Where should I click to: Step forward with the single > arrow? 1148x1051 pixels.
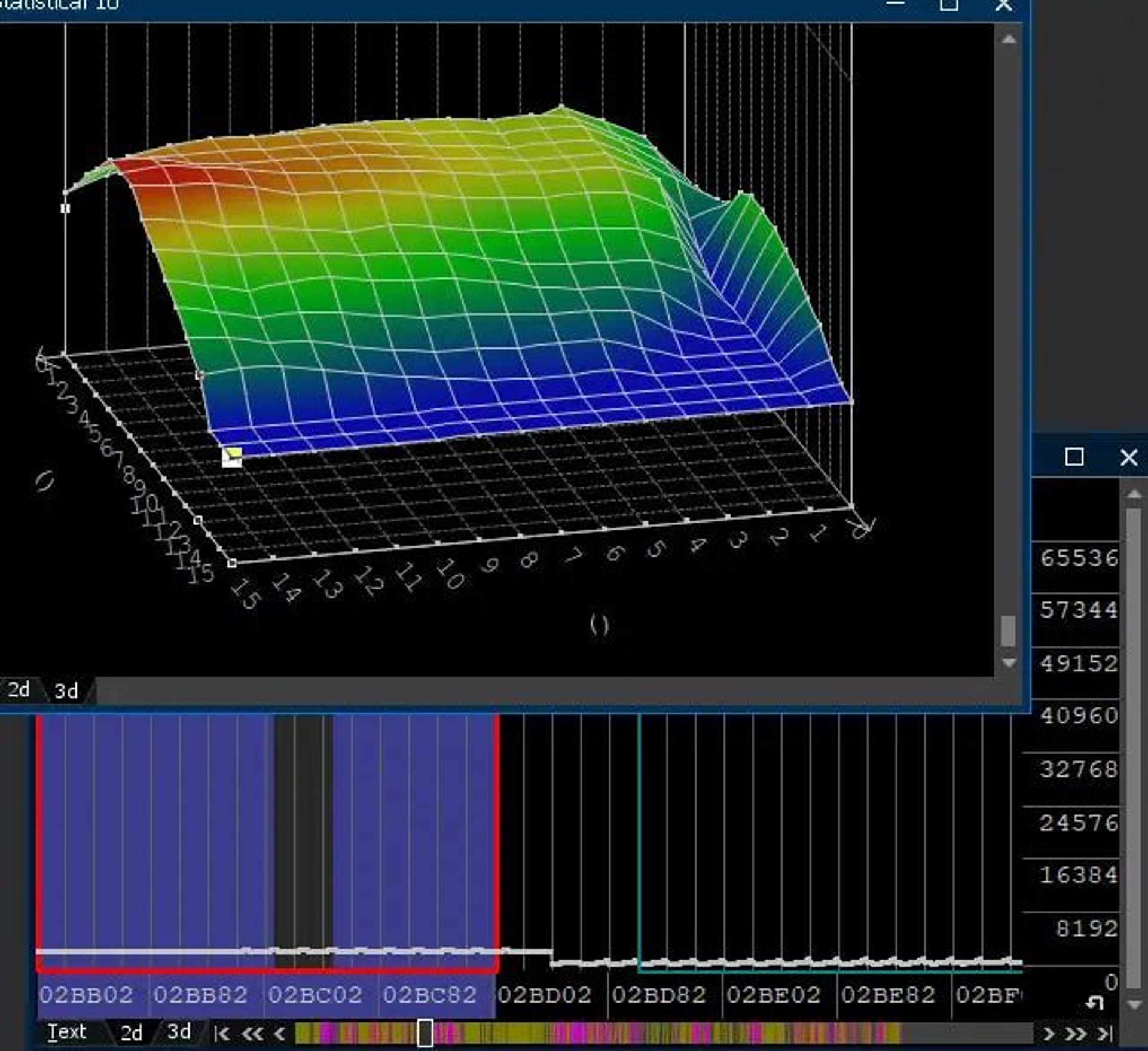1048,1033
